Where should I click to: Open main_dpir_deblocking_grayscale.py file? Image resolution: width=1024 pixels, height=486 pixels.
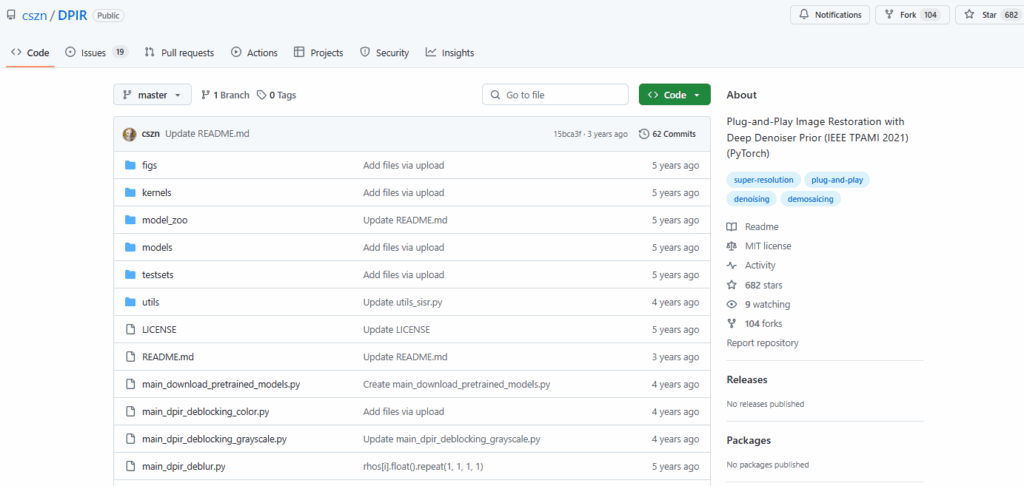[214, 440]
